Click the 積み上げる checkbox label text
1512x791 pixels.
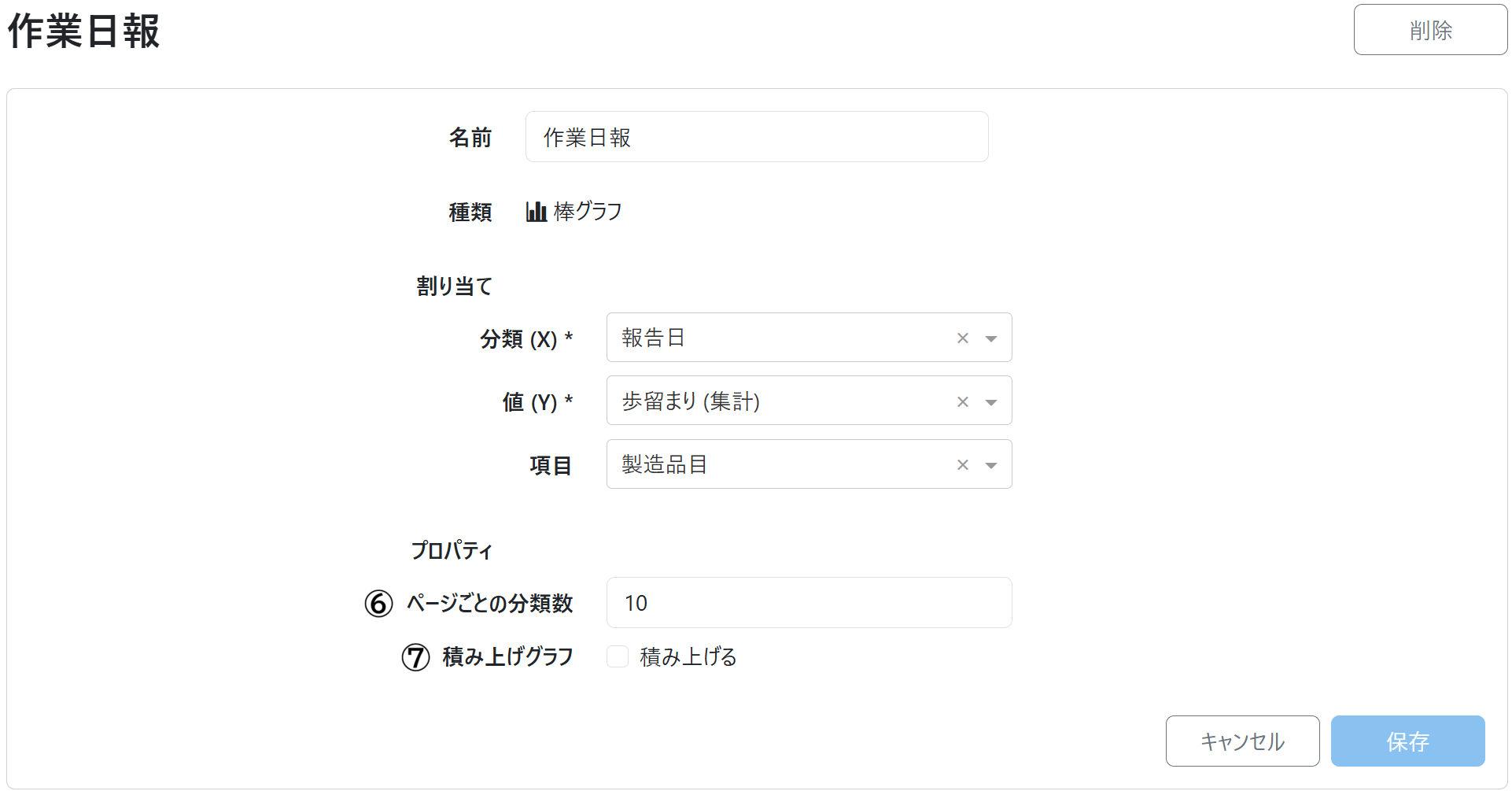point(688,656)
